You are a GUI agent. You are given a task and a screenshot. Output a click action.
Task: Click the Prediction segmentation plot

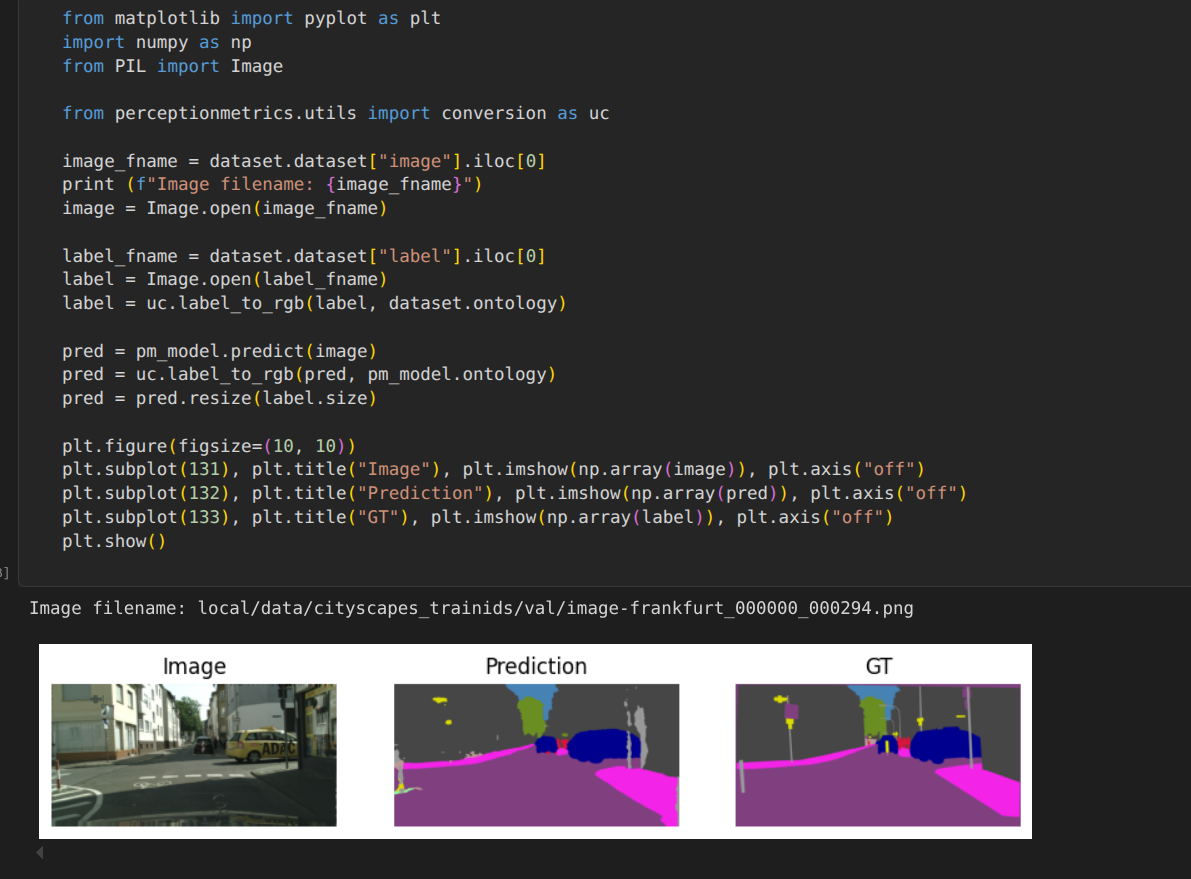536,754
